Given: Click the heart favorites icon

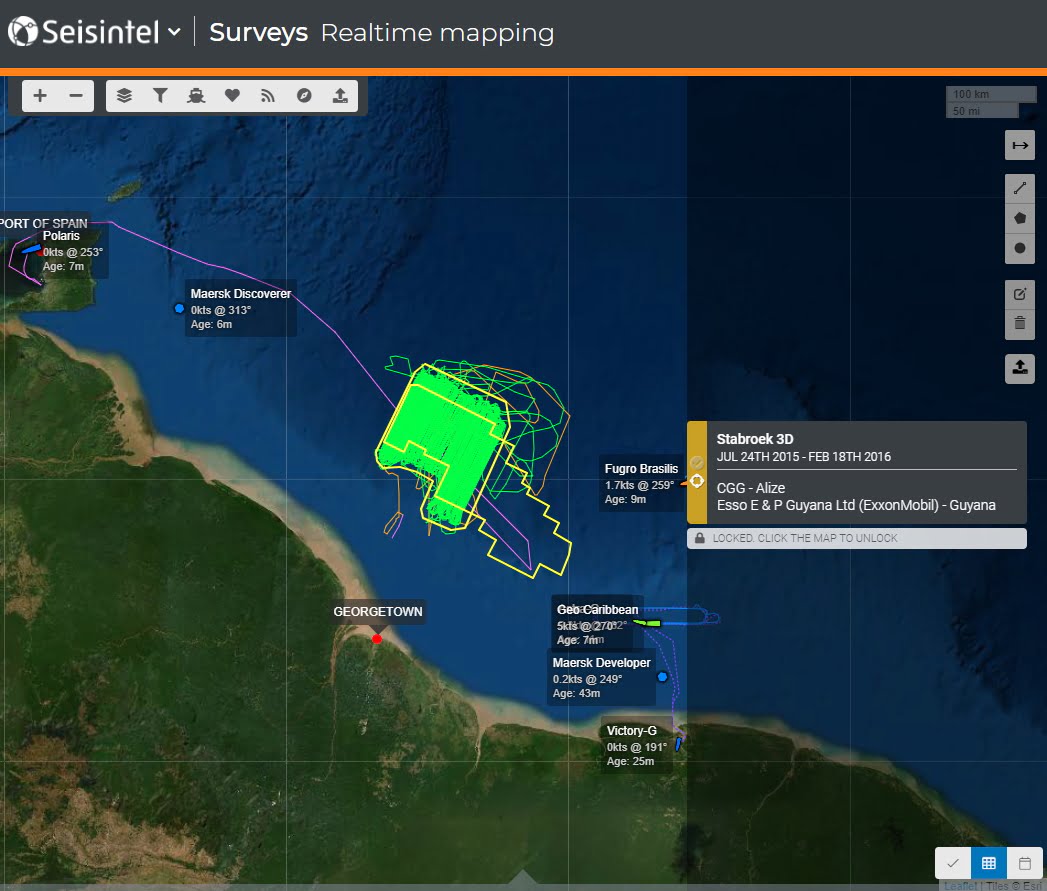Looking at the screenshot, I should (232, 94).
